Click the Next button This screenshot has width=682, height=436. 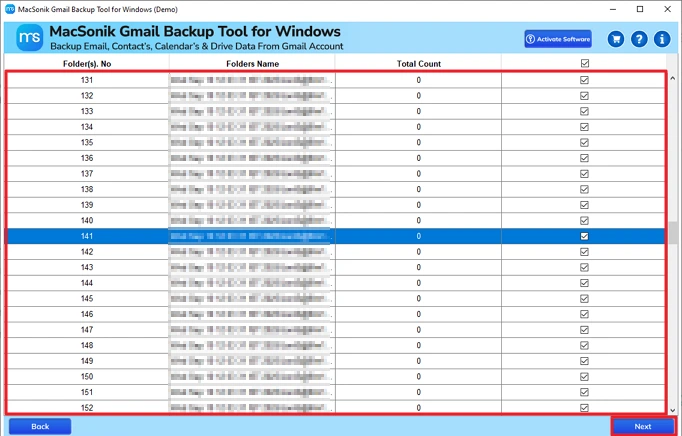coord(643,426)
